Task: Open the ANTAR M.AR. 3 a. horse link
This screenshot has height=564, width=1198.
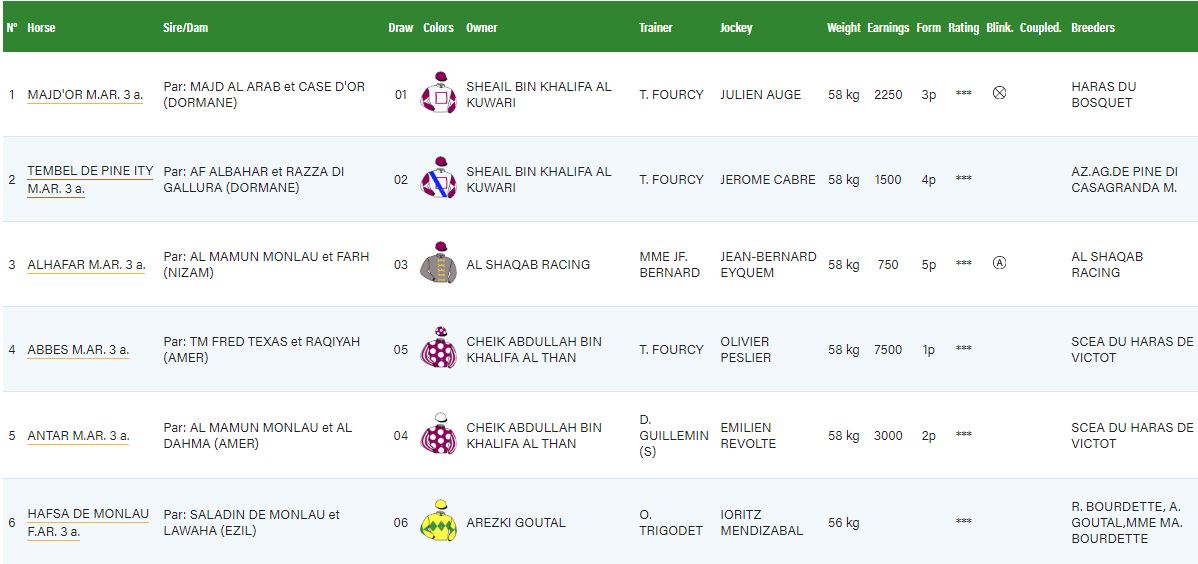Action: pos(78,436)
